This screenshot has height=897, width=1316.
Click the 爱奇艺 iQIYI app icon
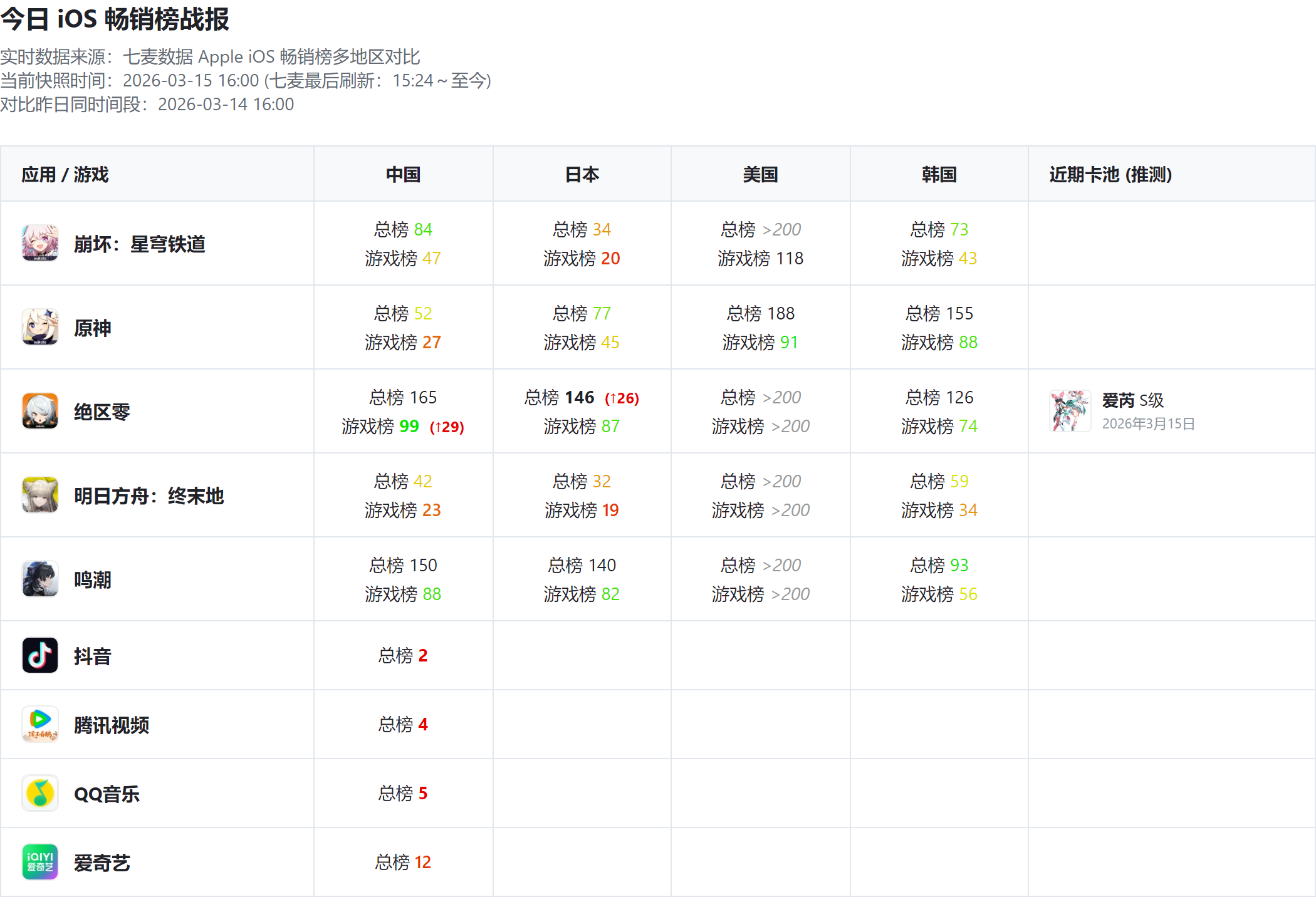coord(40,862)
